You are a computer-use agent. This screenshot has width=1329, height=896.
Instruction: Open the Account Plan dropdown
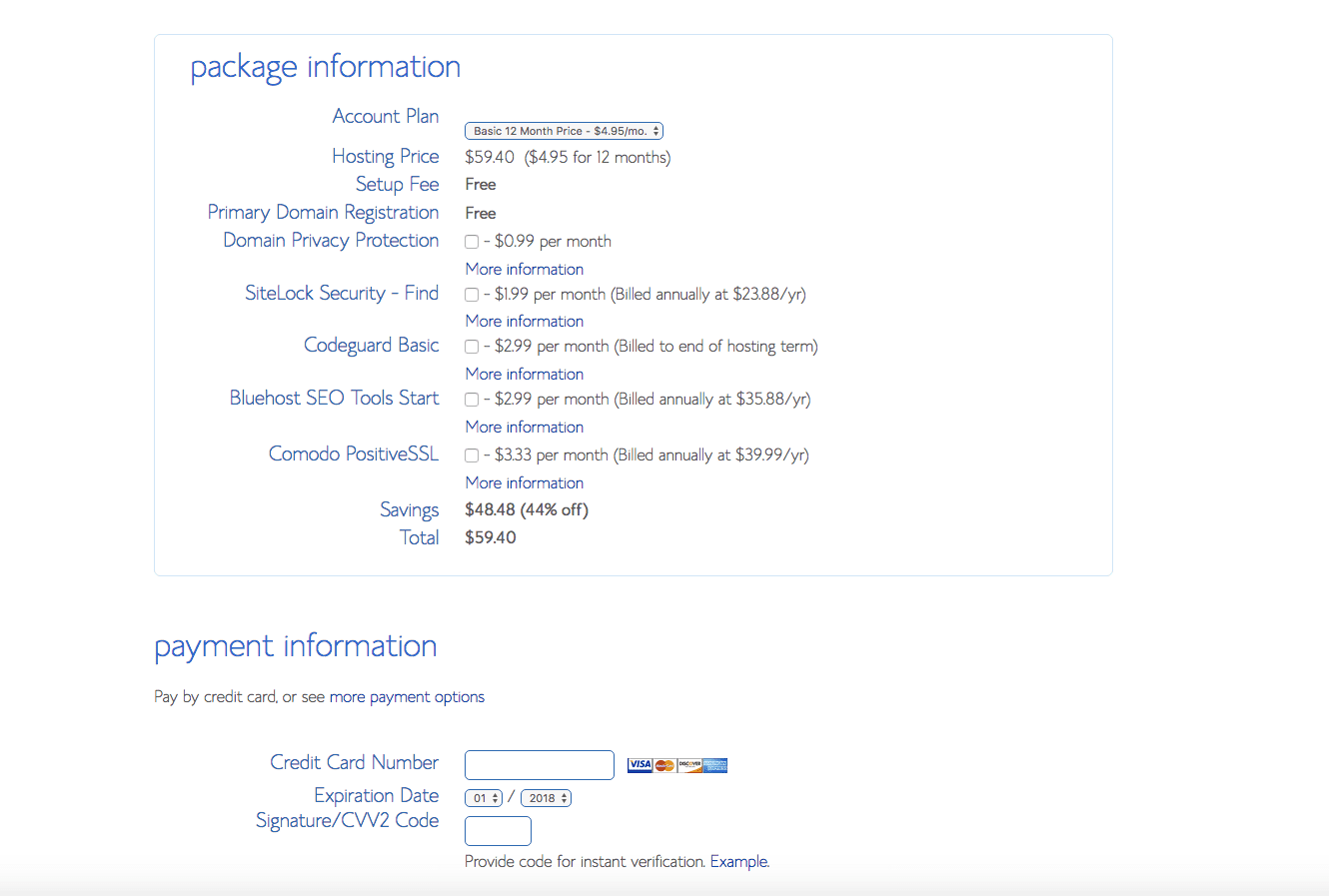(x=565, y=131)
